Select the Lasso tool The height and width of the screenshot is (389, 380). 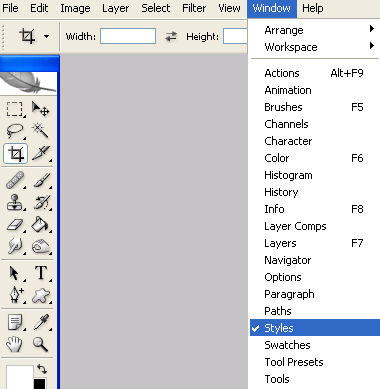coord(15,131)
